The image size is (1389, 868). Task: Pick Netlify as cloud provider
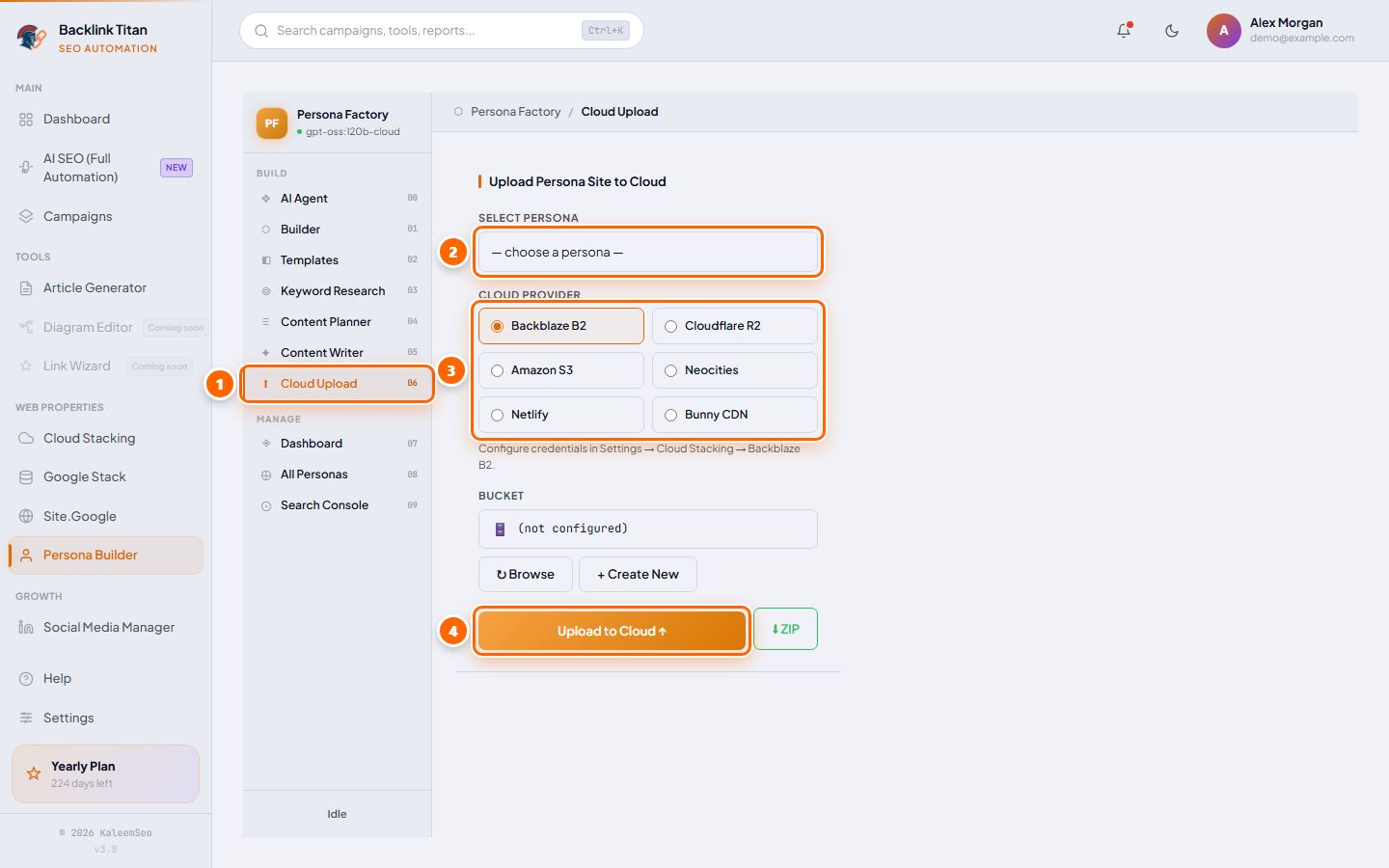point(561,415)
